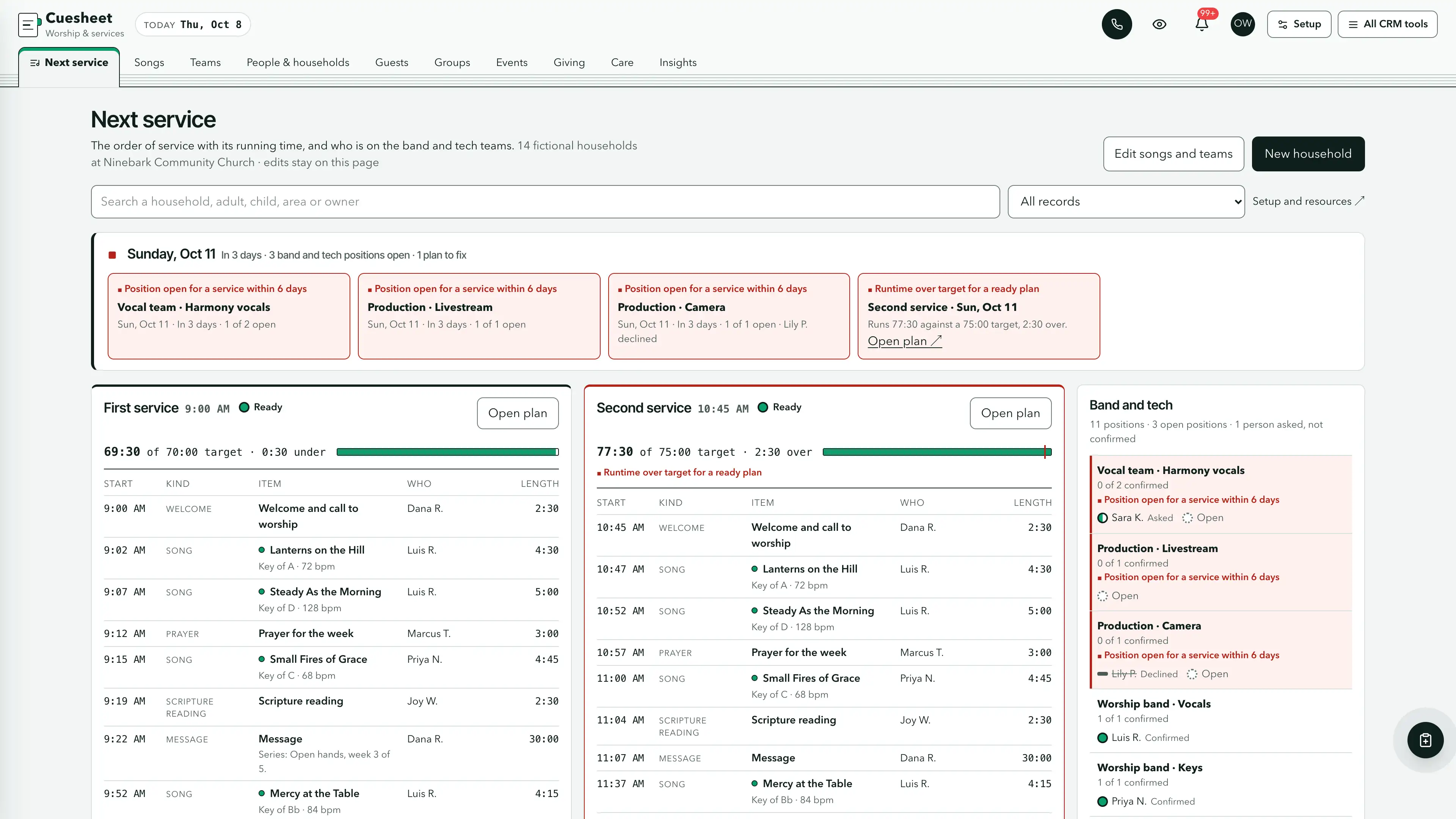Screen dimensions: 1456x819
Task: Open Setup and resources link
Action: 1308,201
